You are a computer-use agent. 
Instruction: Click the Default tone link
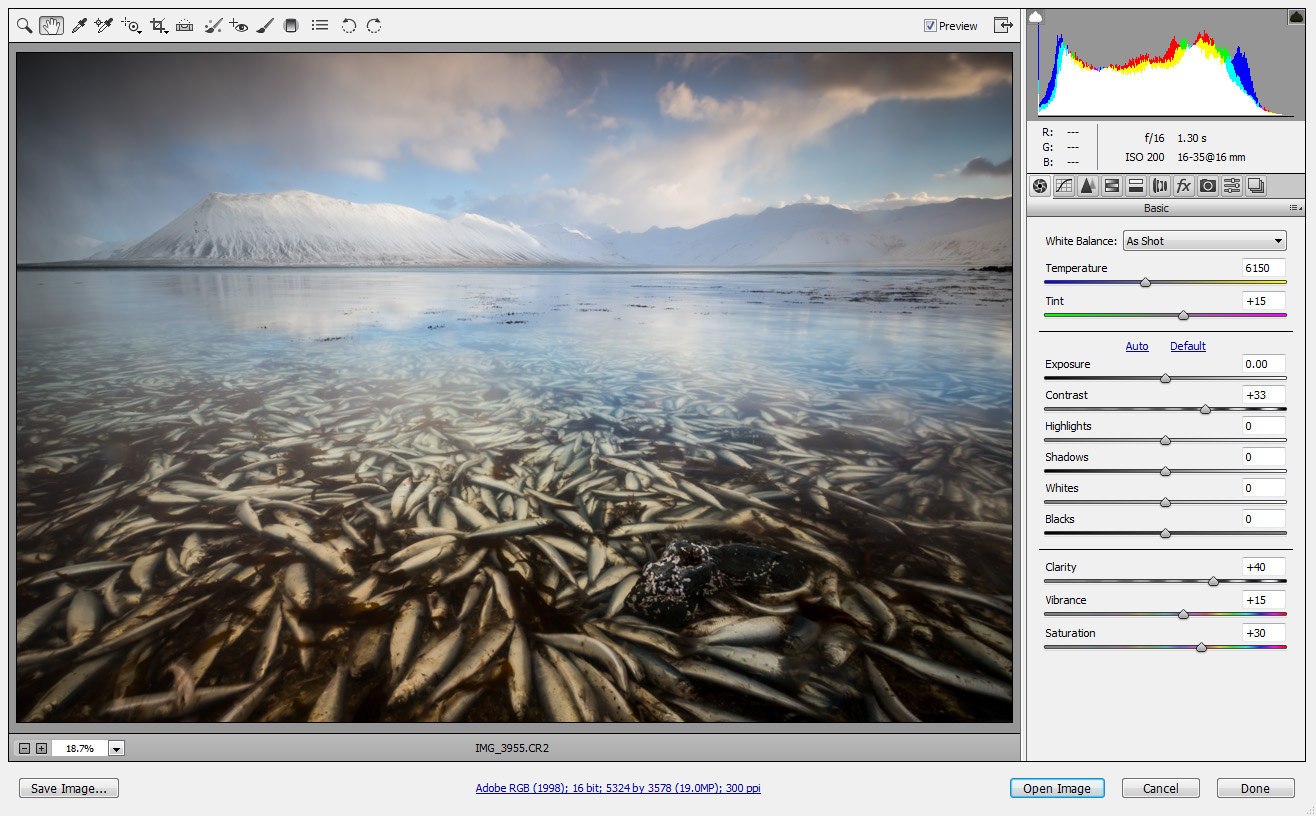coord(1188,346)
